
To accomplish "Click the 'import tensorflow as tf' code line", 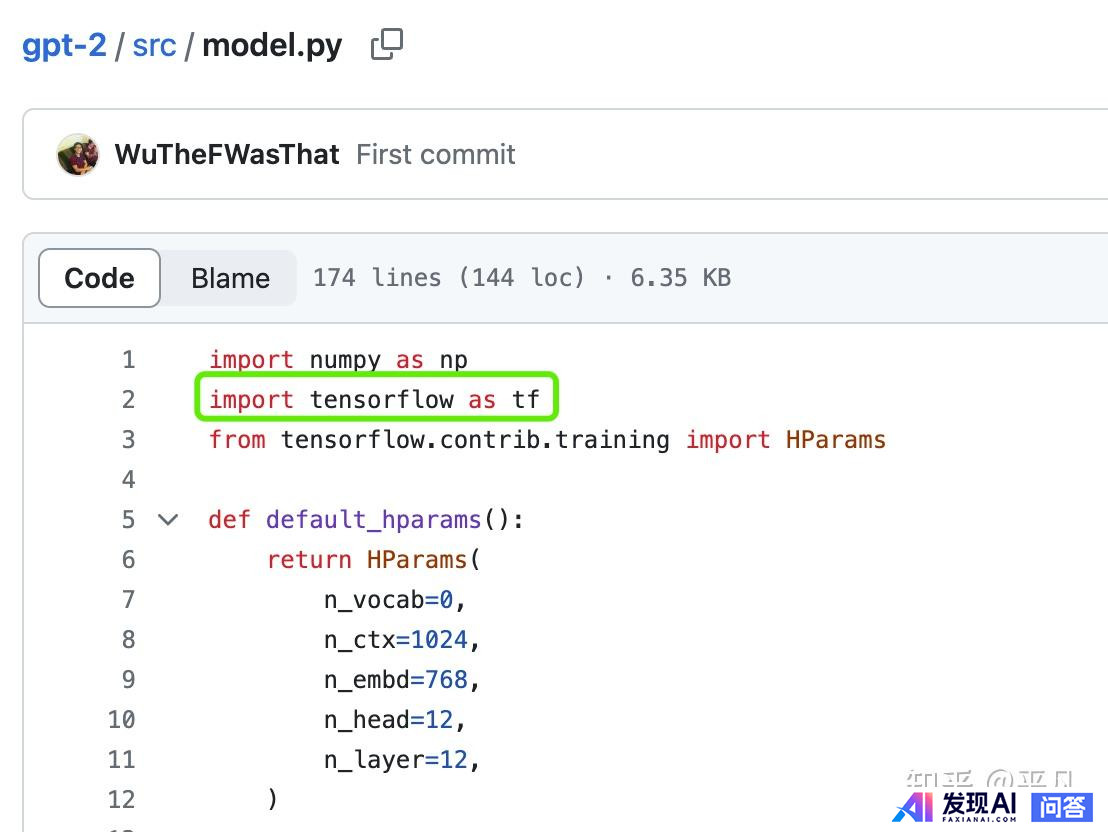I will [x=375, y=399].
